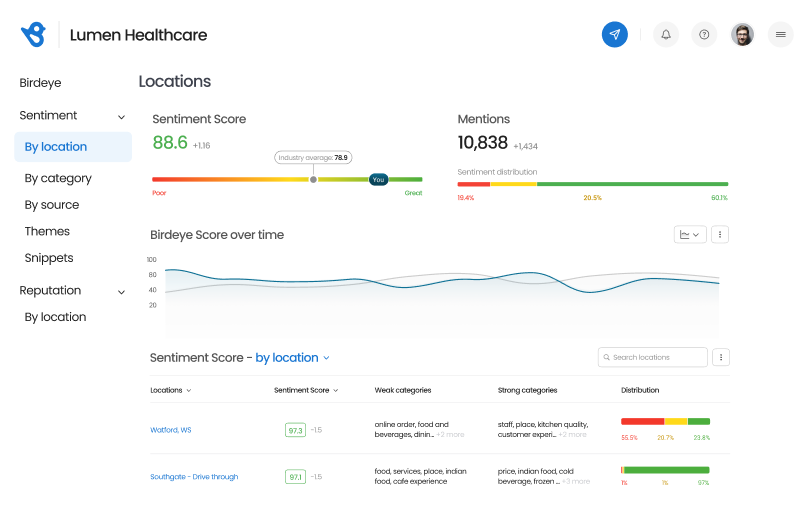Screen dimensions: 812x521
Task: Click the search magnifier icon
Action: pyautogui.click(x=606, y=357)
